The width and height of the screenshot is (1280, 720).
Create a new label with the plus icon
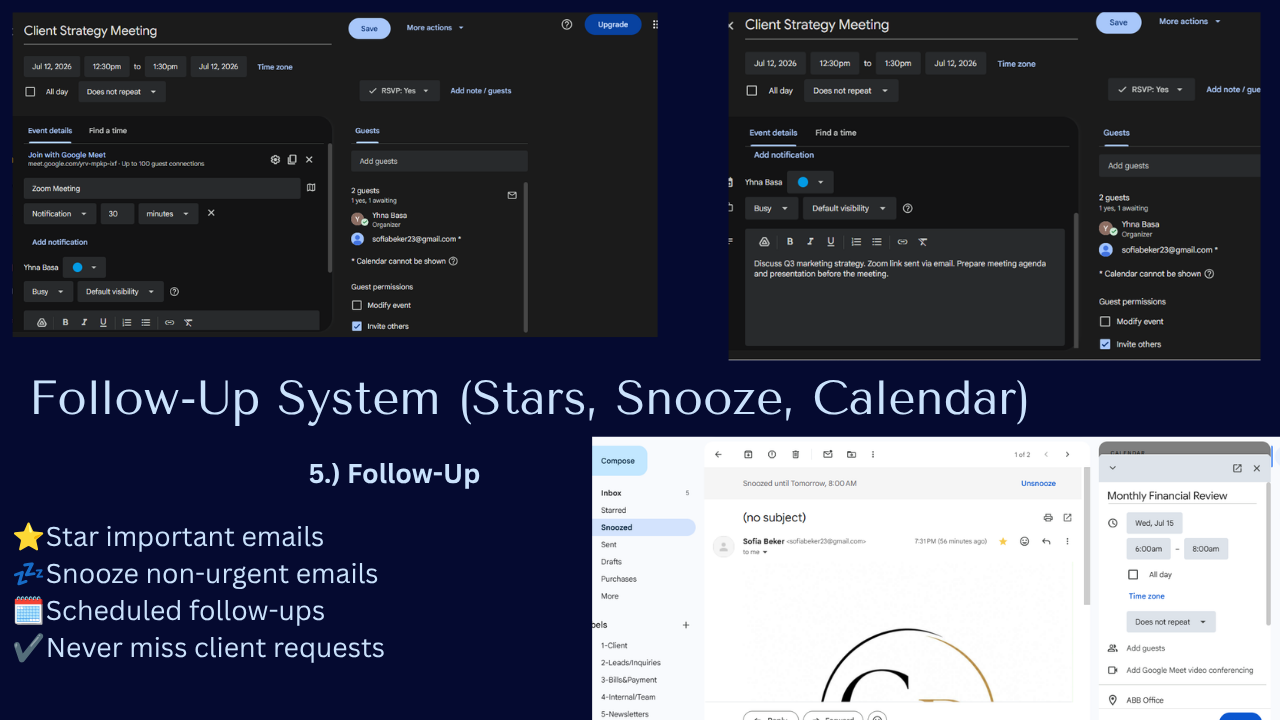pyautogui.click(x=686, y=625)
